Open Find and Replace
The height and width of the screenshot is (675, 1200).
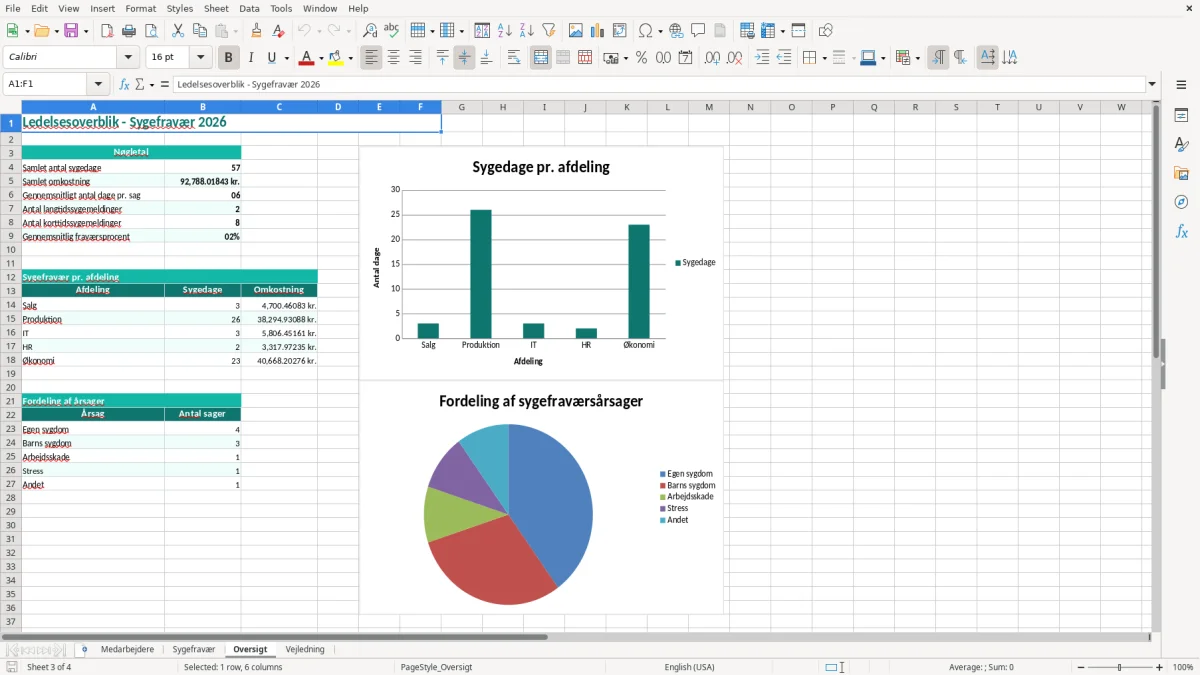370,31
